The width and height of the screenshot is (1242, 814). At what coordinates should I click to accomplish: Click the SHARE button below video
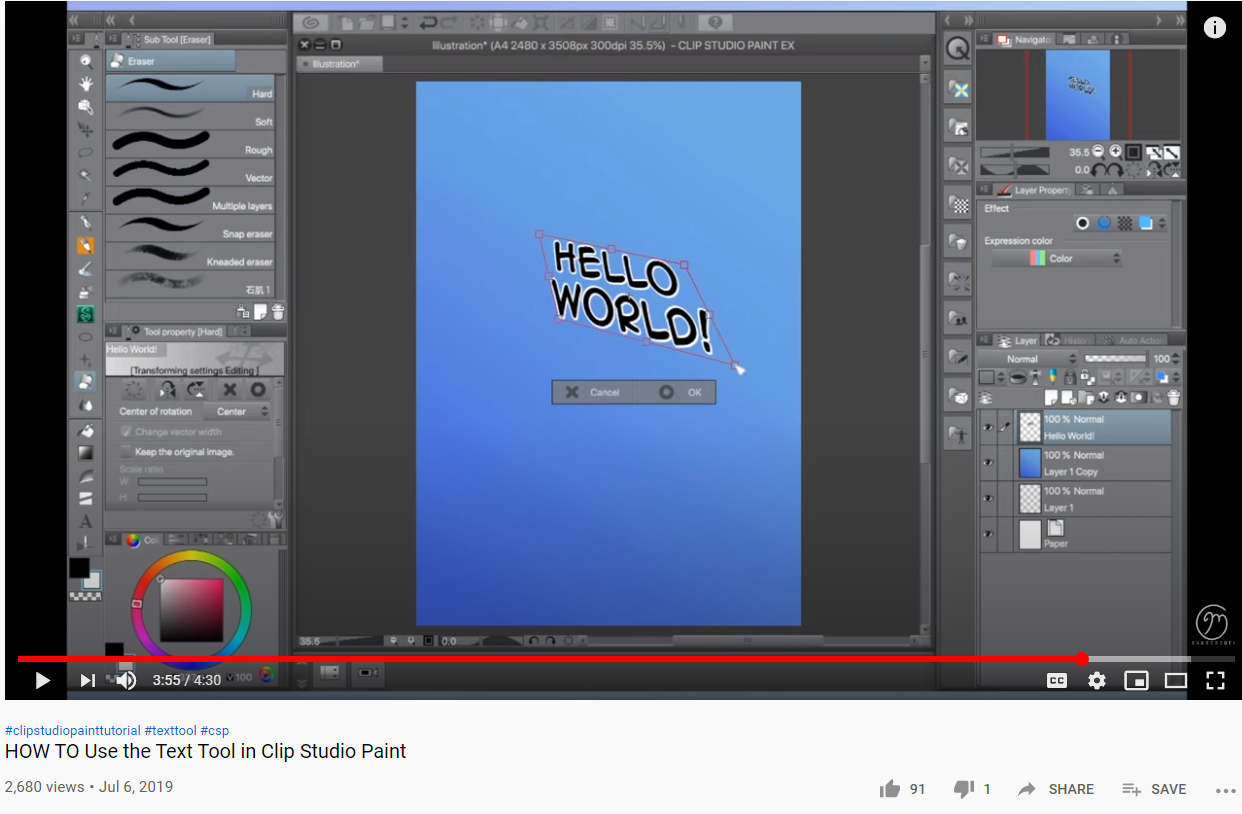point(1056,789)
